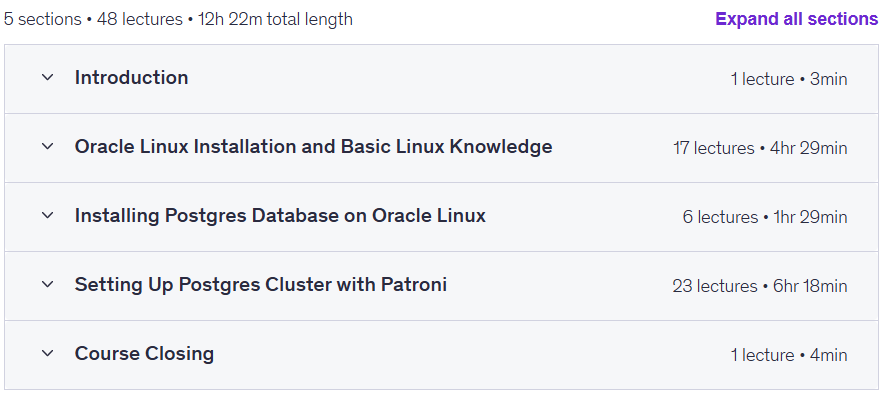The width and height of the screenshot is (883, 395).
Task: Click Expand all sections link
Action: pyautogui.click(x=796, y=19)
